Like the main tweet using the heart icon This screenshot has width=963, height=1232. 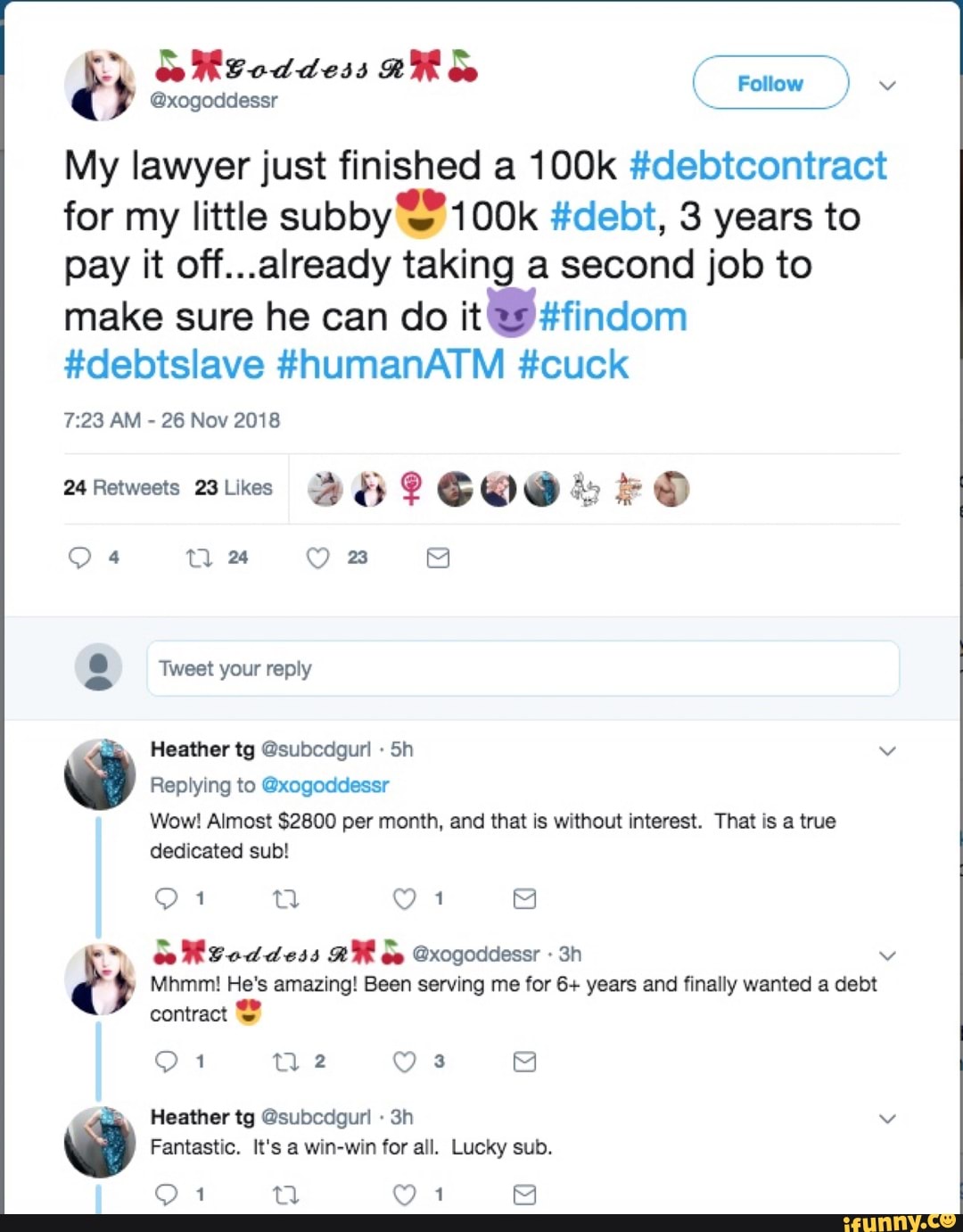318,558
